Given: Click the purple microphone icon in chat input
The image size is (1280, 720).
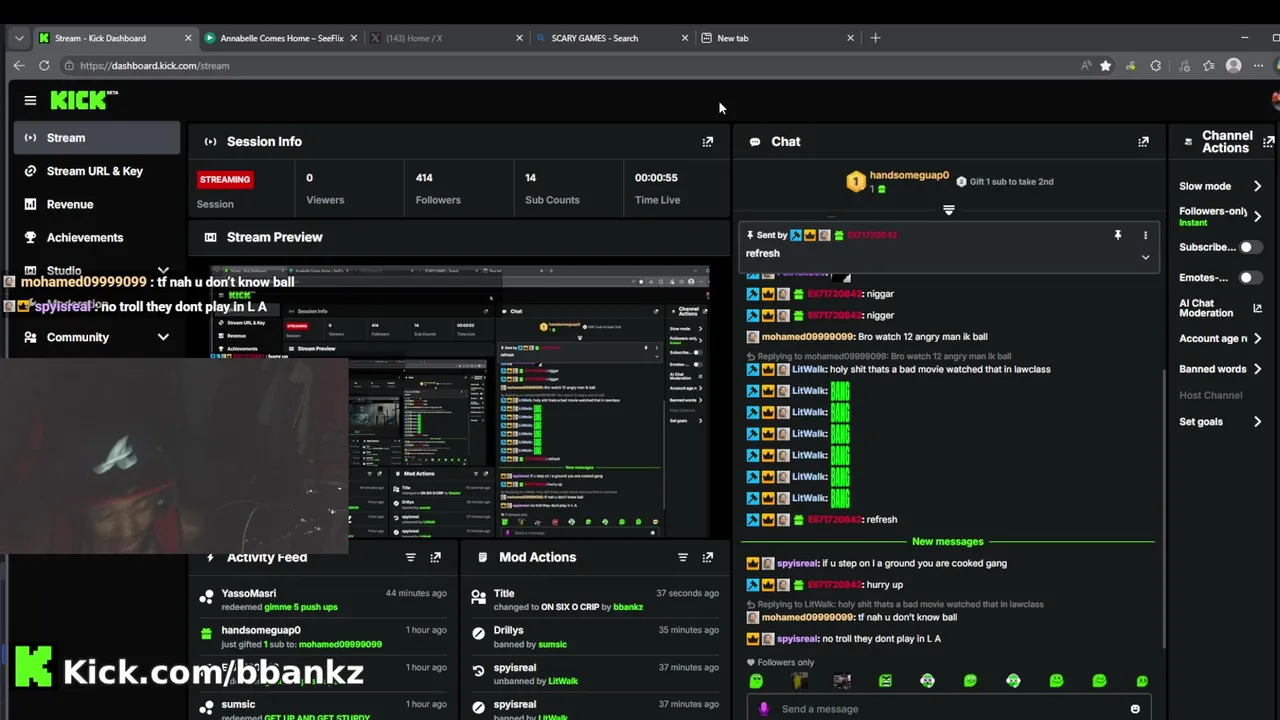Looking at the screenshot, I should point(764,709).
